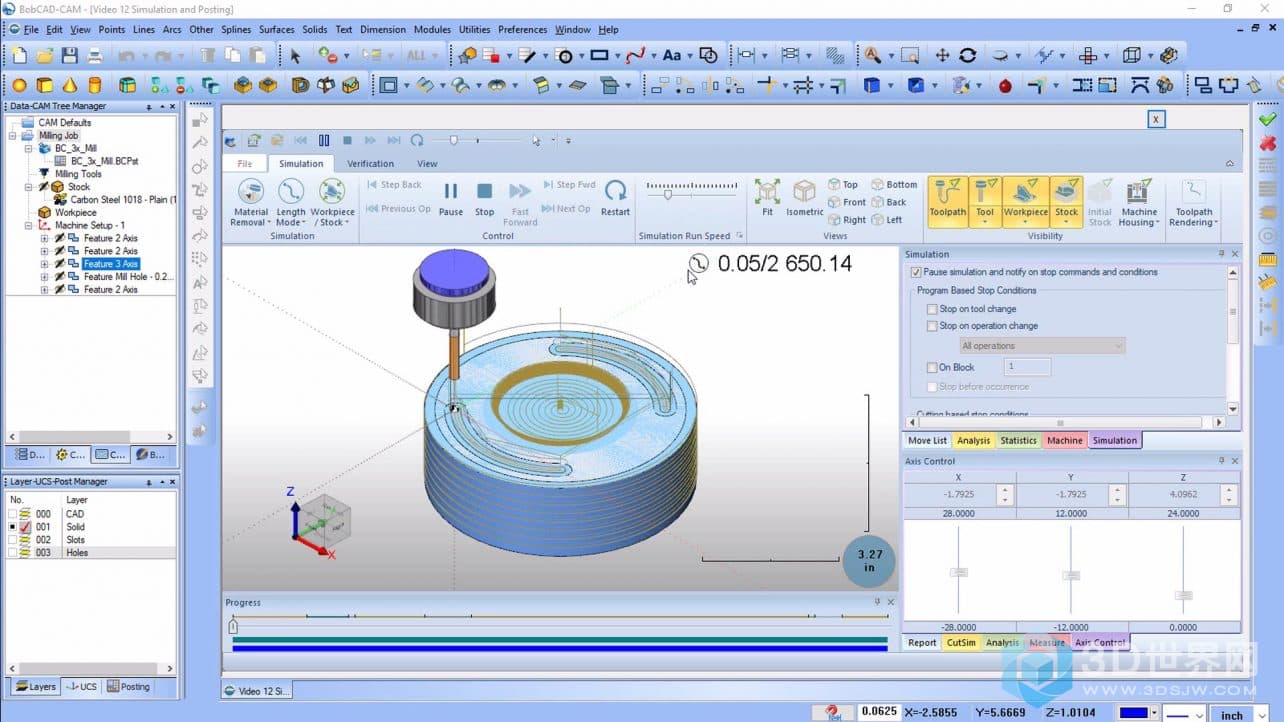Click the Step Fwd button

point(568,185)
